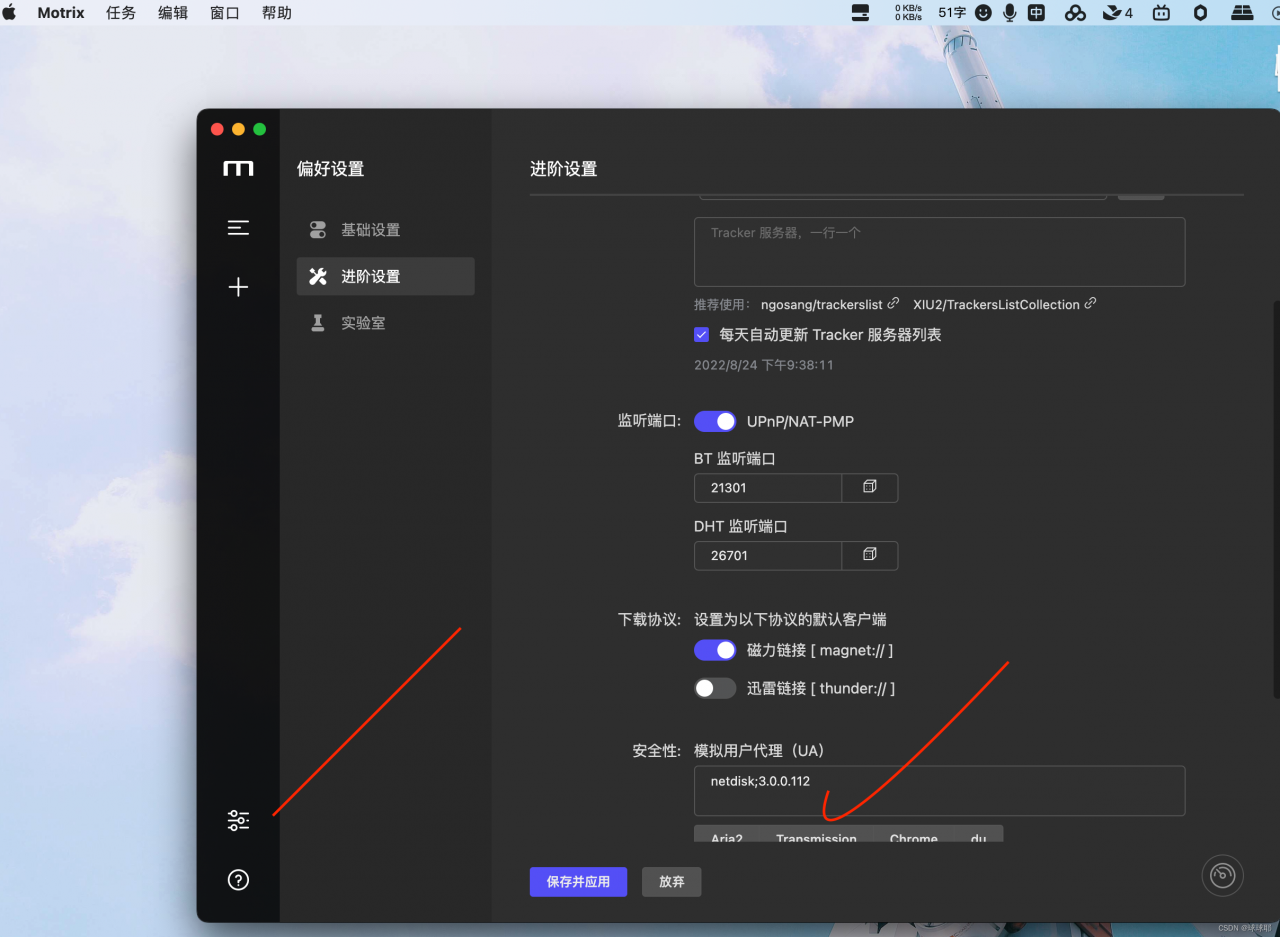This screenshot has height=937, width=1280.
Task: Click the smiley face menu bar icon
Action: (x=983, y=13)
